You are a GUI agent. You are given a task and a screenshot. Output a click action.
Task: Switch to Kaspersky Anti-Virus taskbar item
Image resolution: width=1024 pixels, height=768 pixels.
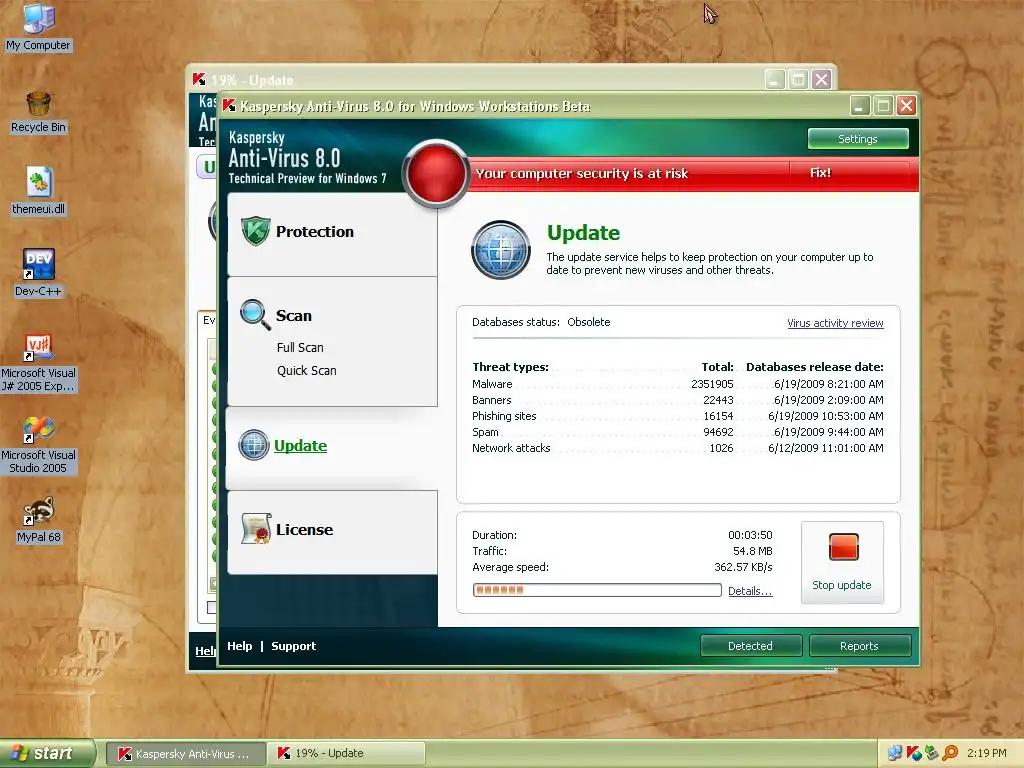(185, 754)
